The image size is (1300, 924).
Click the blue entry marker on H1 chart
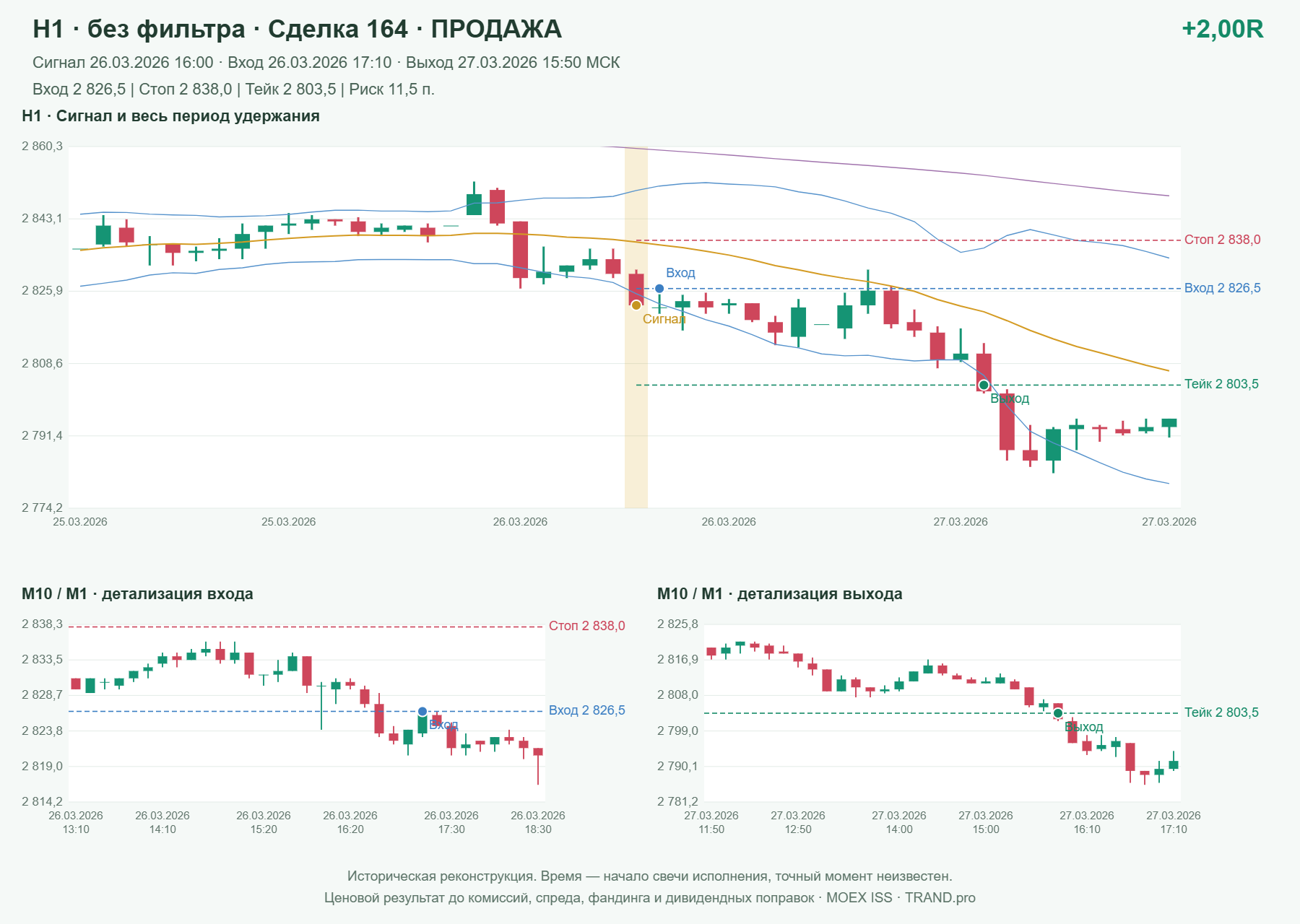pyautogui.click(x=659, y=289)
